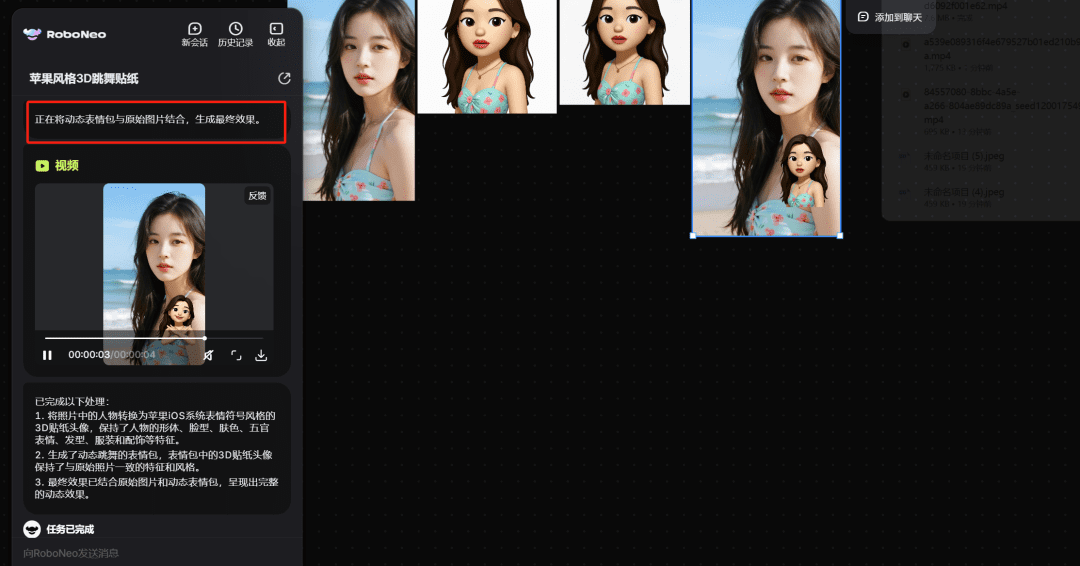Enter fullscreen on the video player
1080x566 pixels.
(236, 355)
